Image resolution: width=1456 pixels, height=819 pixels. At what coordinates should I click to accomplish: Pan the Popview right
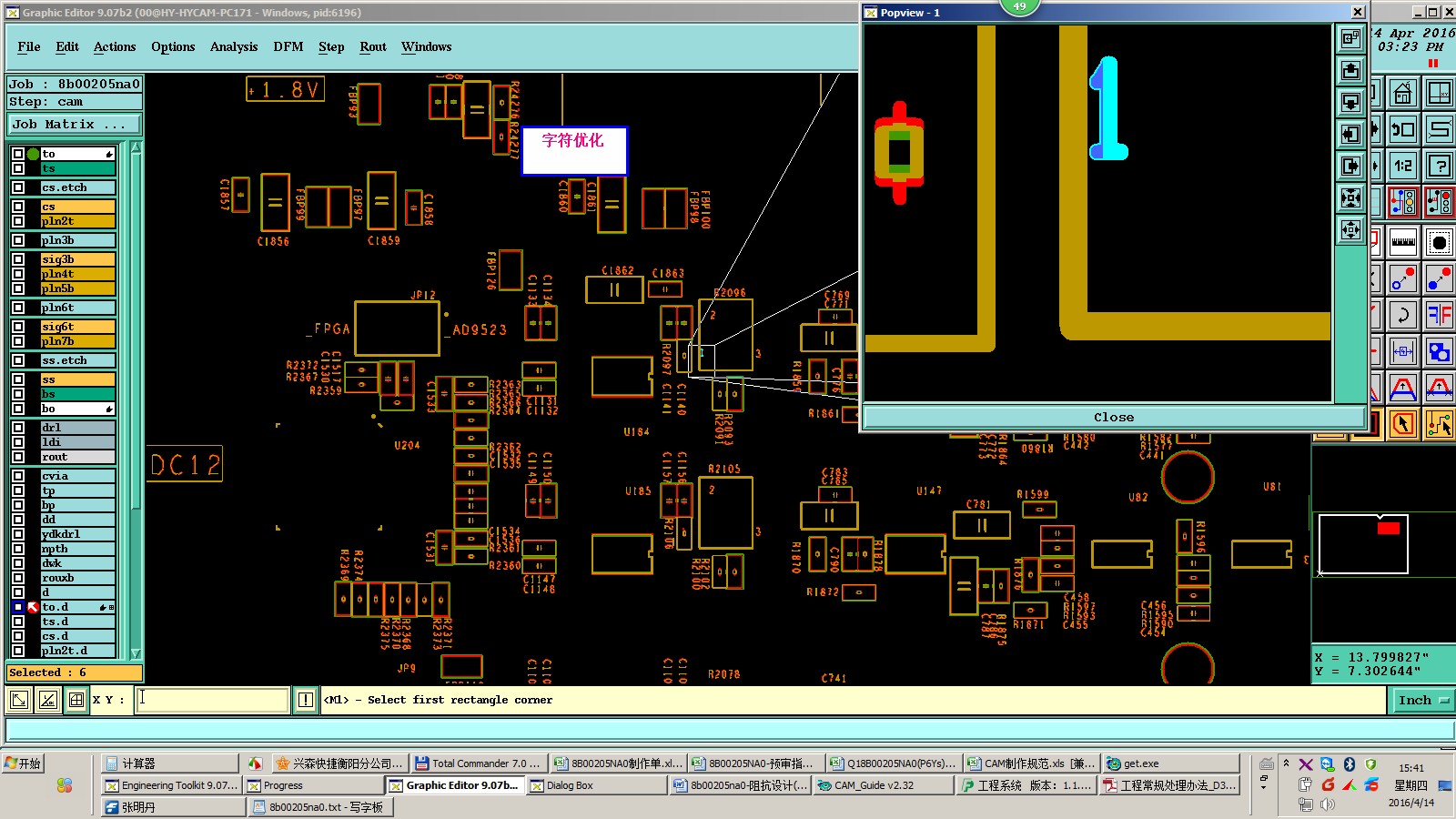pyautogui.click(x=1350, y=166)
